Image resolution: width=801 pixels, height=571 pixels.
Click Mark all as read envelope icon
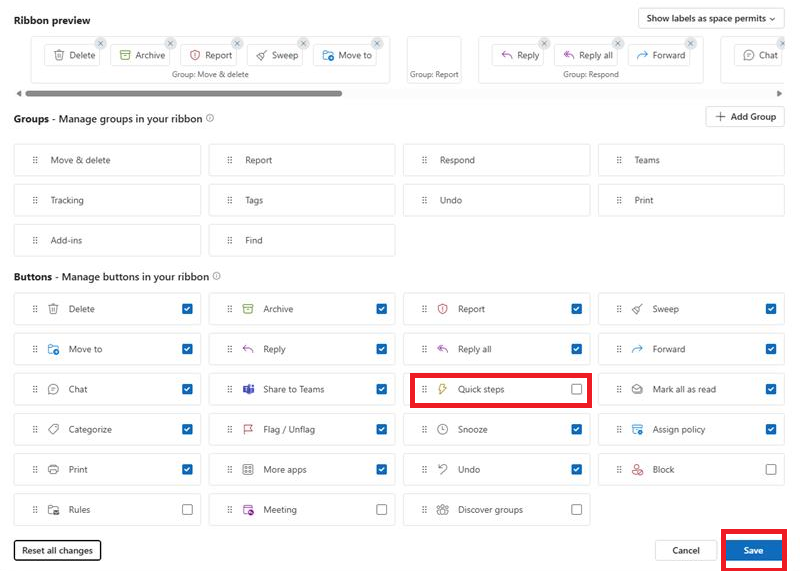click(637, 389)
